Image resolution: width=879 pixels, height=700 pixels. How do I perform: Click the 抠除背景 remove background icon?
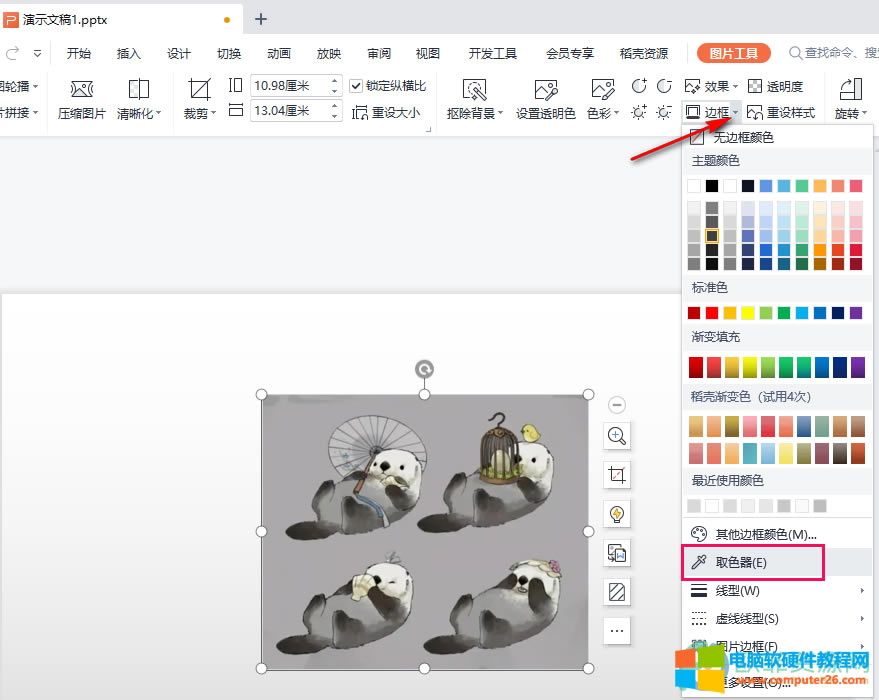point(474,90)
